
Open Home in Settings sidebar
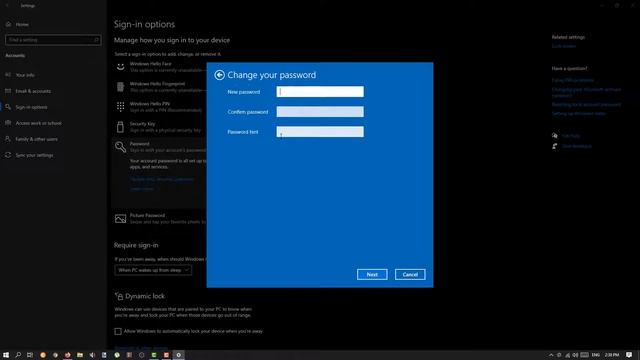[22, 24]
